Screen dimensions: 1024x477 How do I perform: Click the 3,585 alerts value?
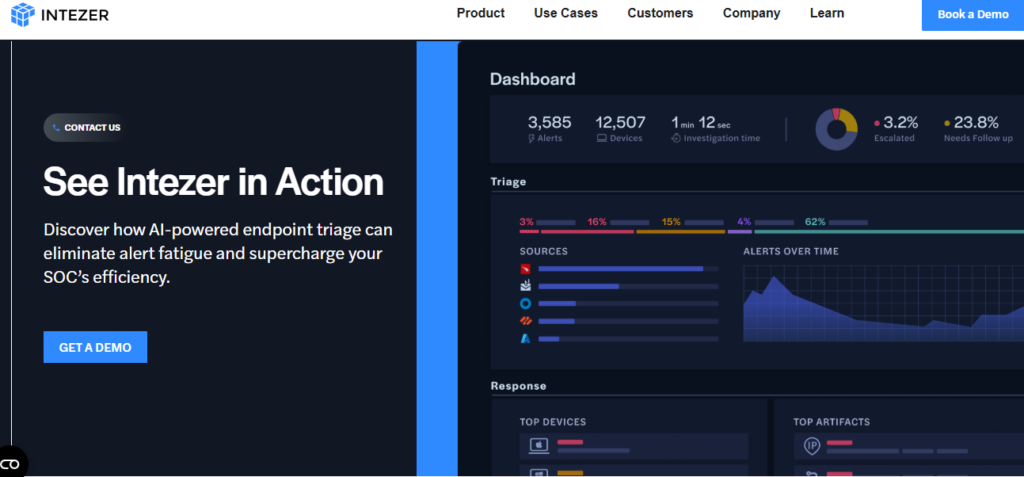[549, 122]
